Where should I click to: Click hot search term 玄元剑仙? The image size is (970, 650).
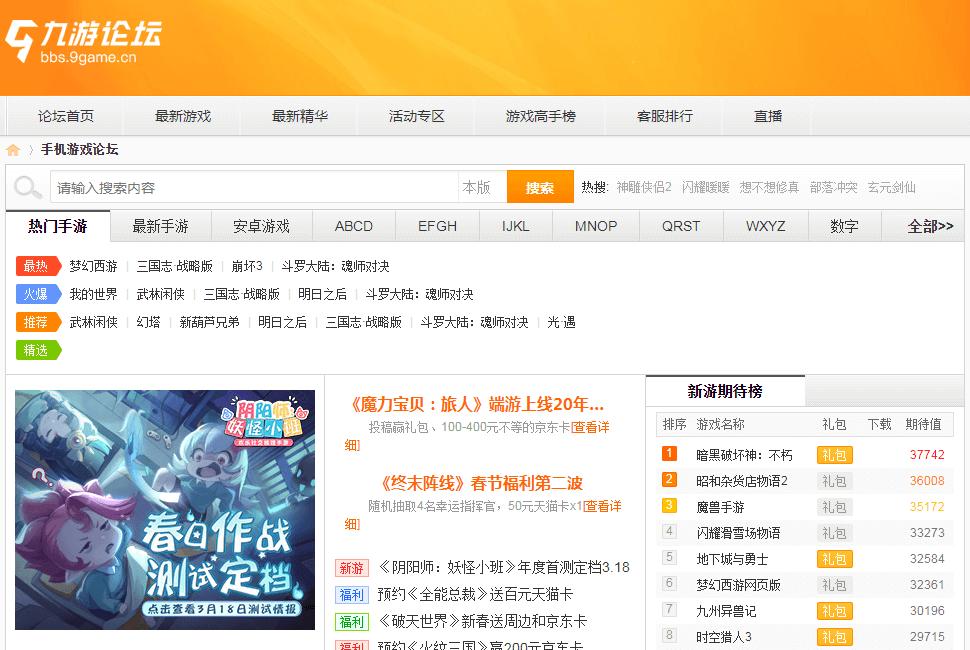891,187
